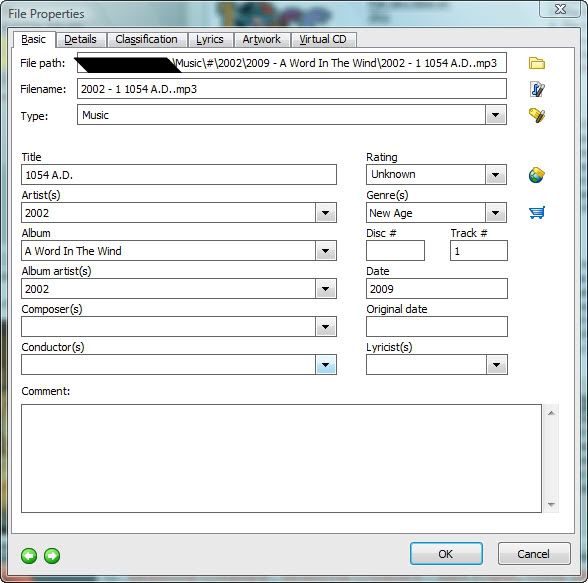Click into the Title field showing 1054 A.D.
This screenshot has width=588, height=583.
[179, 175]
